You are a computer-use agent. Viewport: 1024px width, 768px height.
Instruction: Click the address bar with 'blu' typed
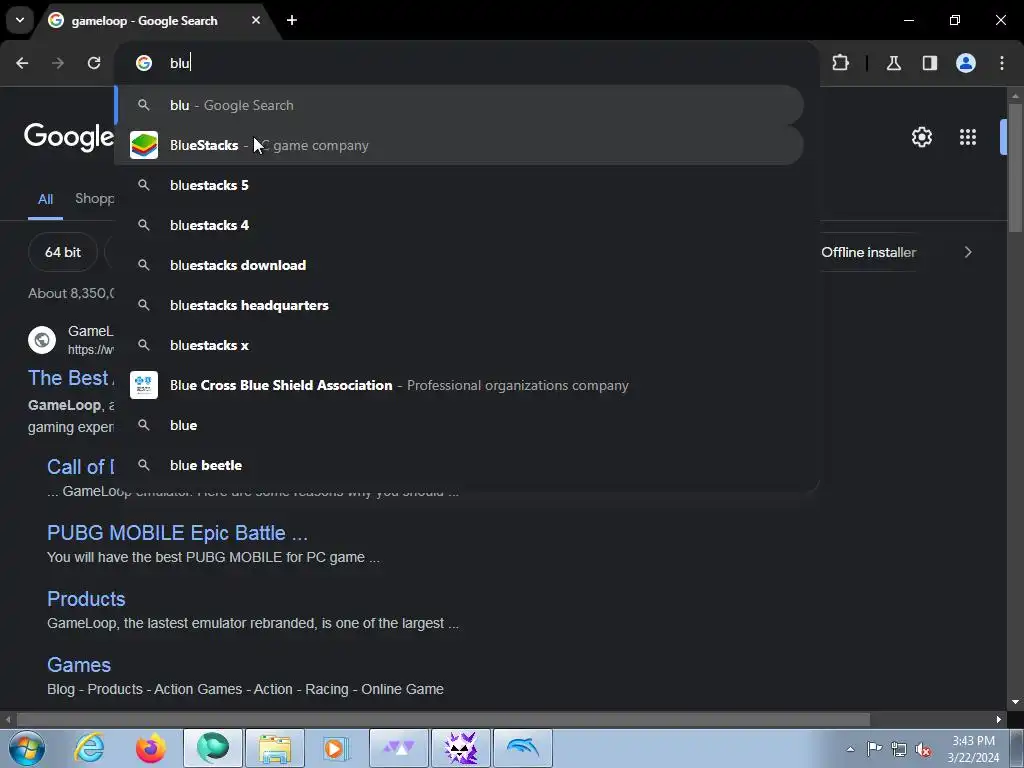coord(467,63)
